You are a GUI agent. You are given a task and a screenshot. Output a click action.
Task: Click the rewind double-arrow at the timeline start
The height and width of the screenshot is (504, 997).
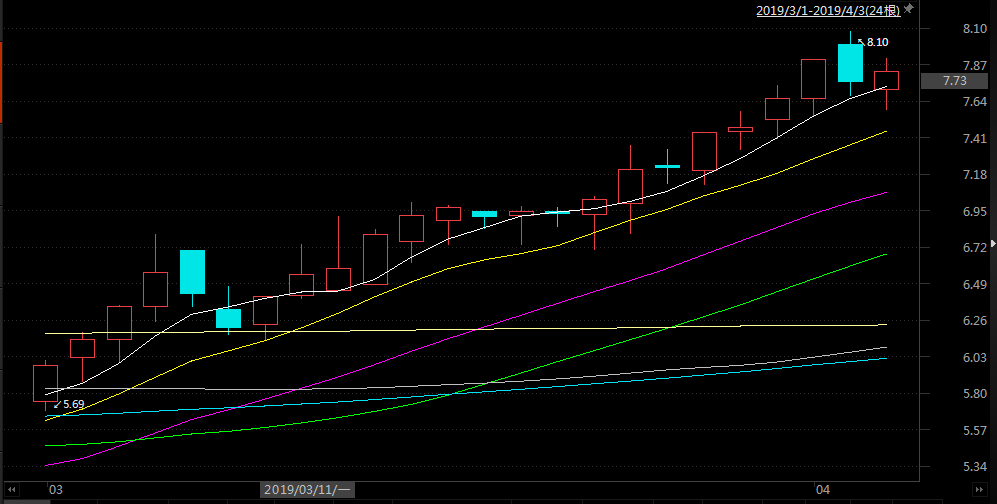coord(11,489)
